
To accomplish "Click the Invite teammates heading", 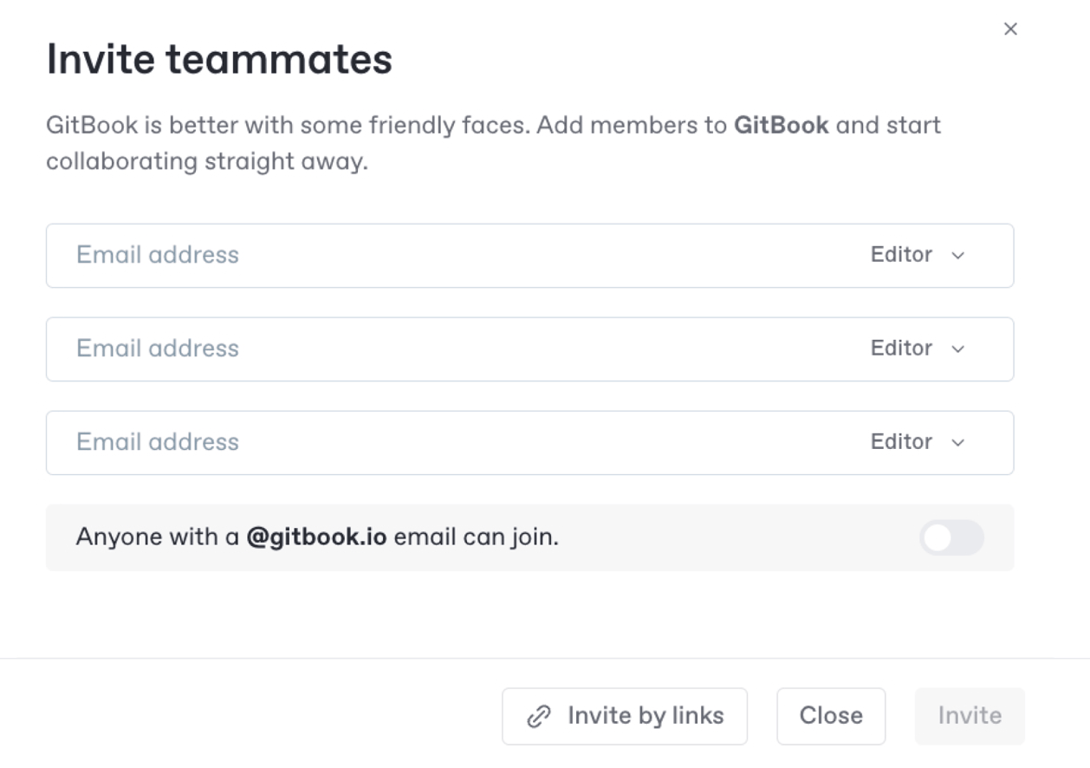I will 219,59.
